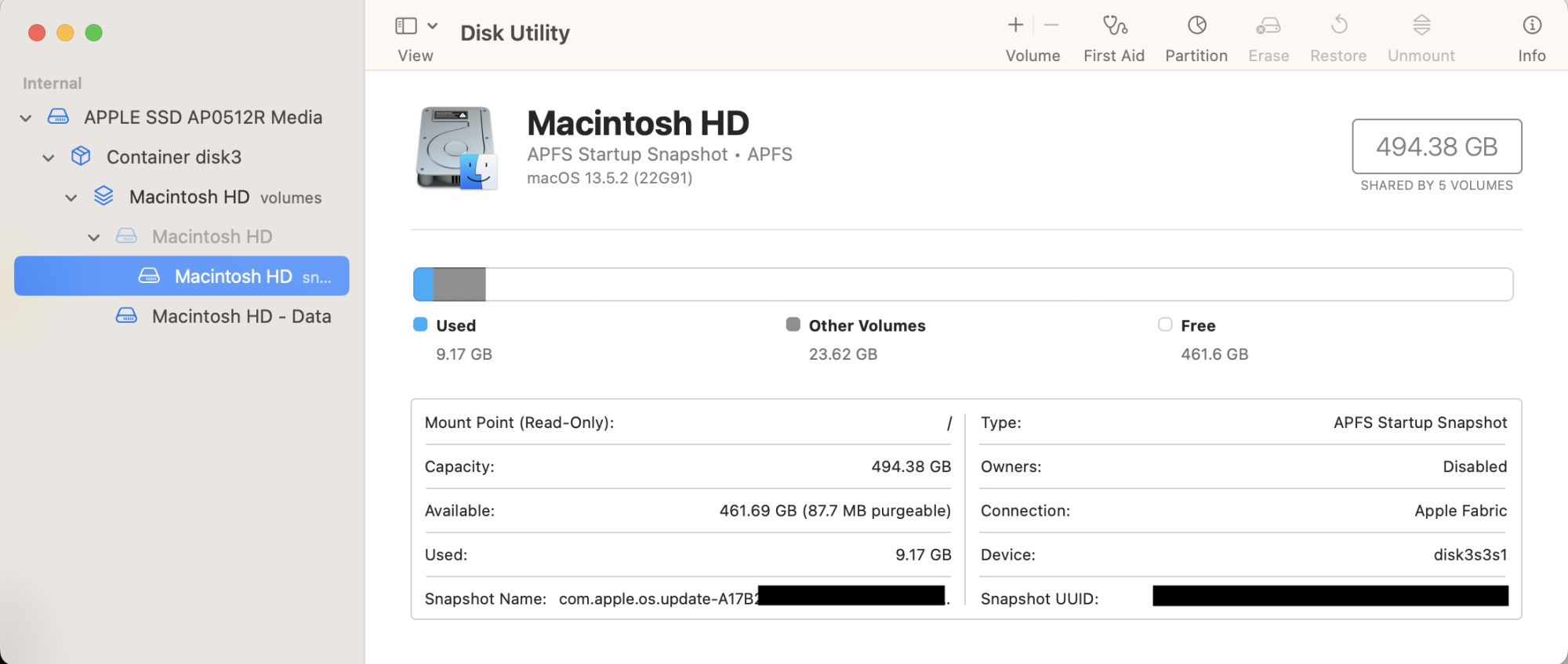Select APPLE SSD AP0512R Media drive icon
The image size is (1568, 664).
(58, 117)
